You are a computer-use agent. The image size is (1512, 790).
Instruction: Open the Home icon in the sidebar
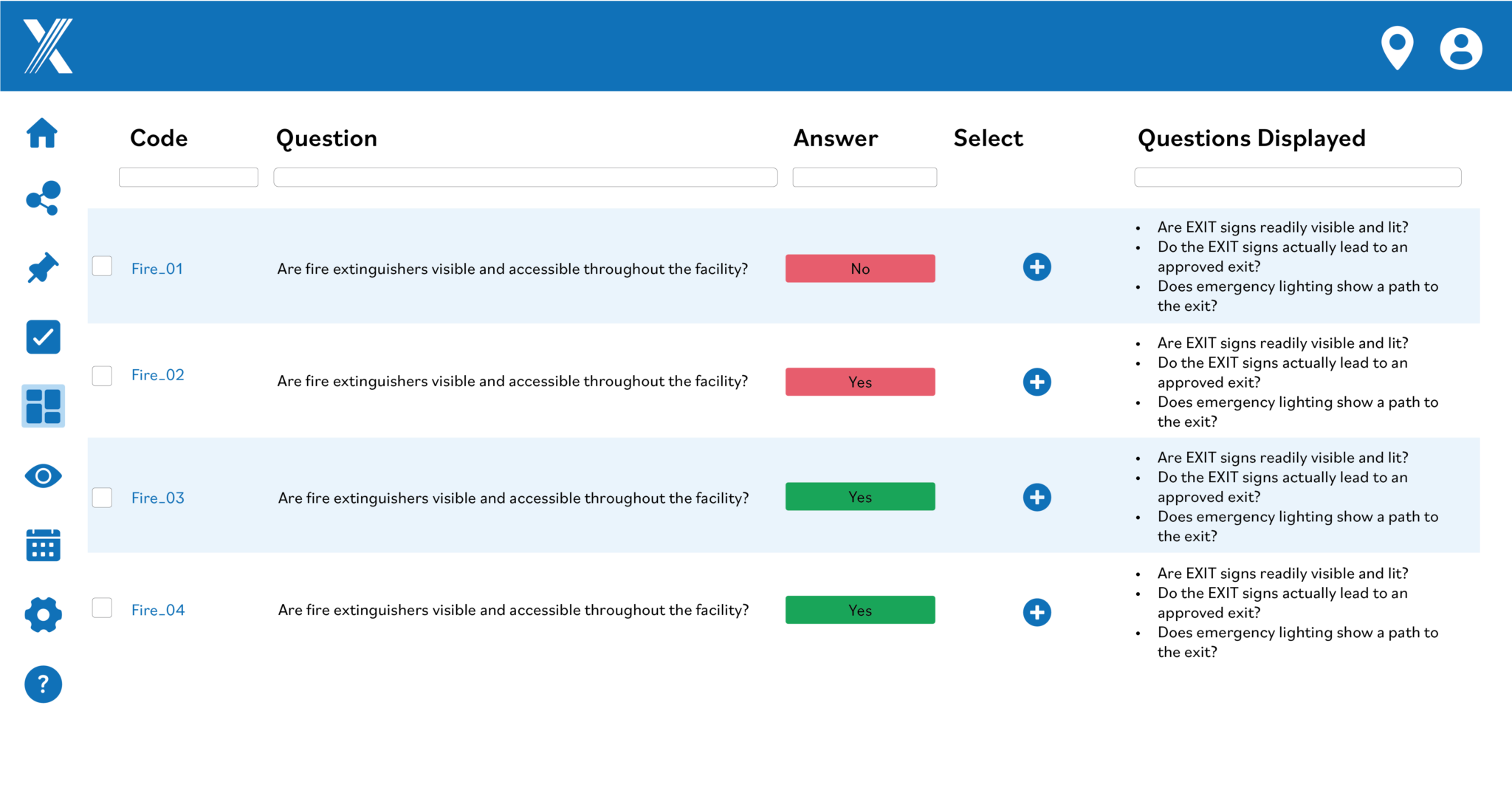[42, 133]
